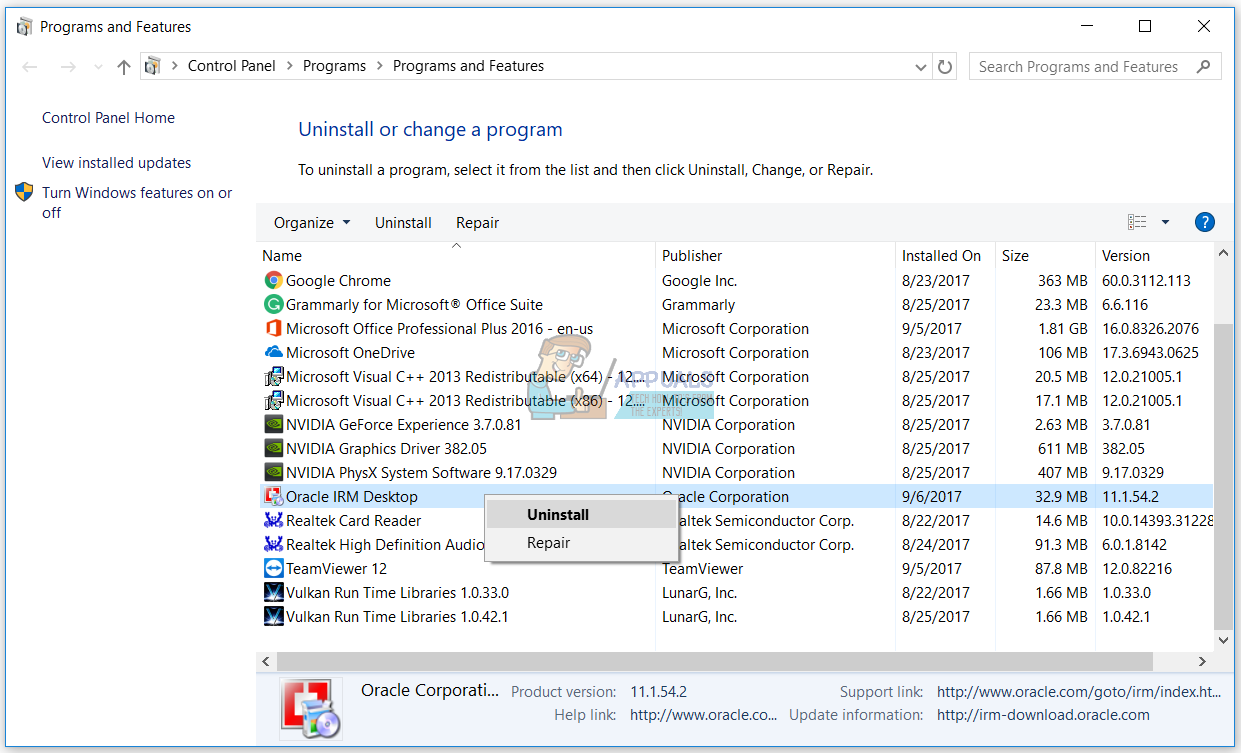1241x753 pixels.
Task: Expand the chevron after Programs breadcrumb
Action: point(379,66)
